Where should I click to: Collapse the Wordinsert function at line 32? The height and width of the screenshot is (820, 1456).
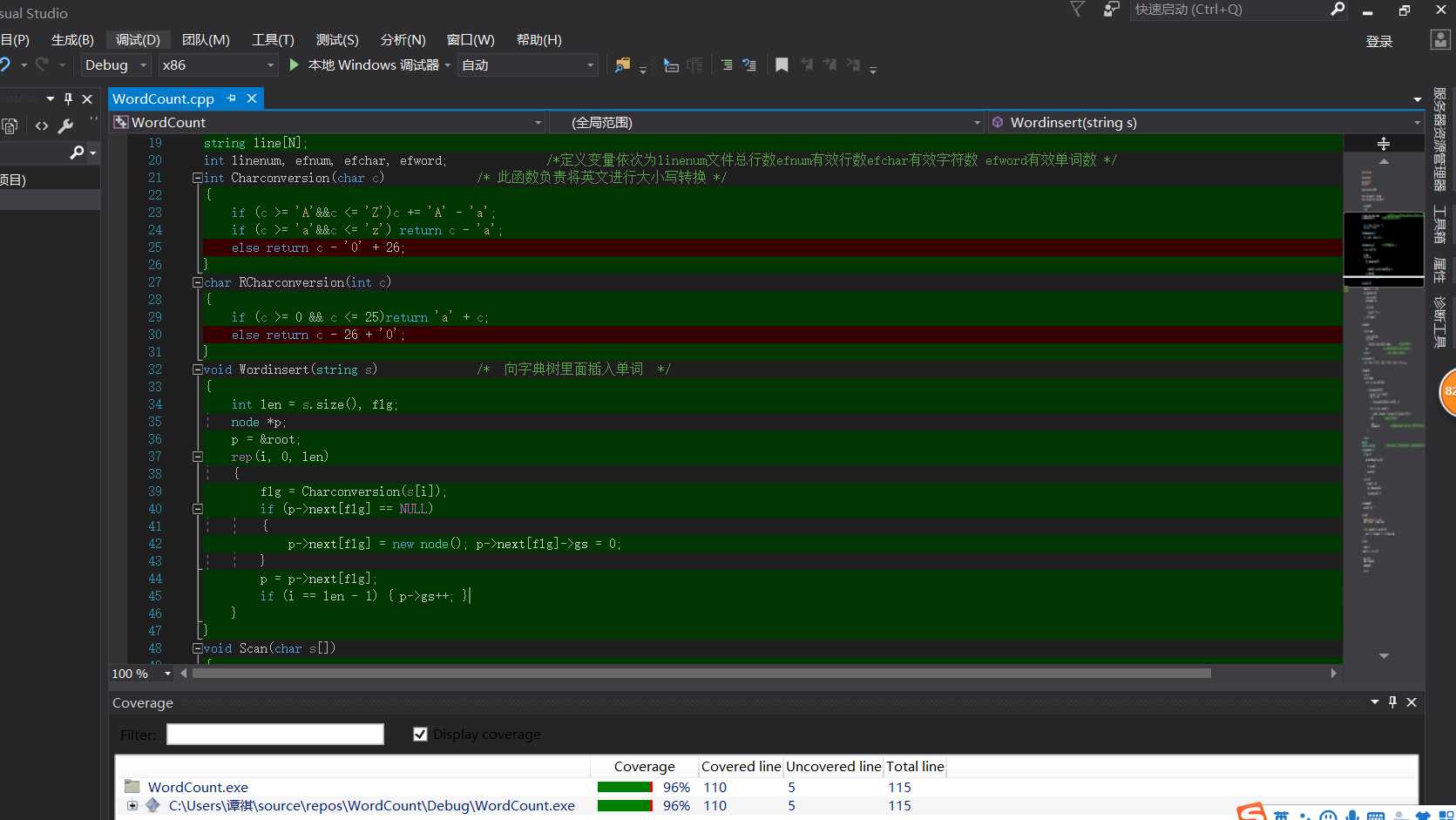[x=198, y=369]
